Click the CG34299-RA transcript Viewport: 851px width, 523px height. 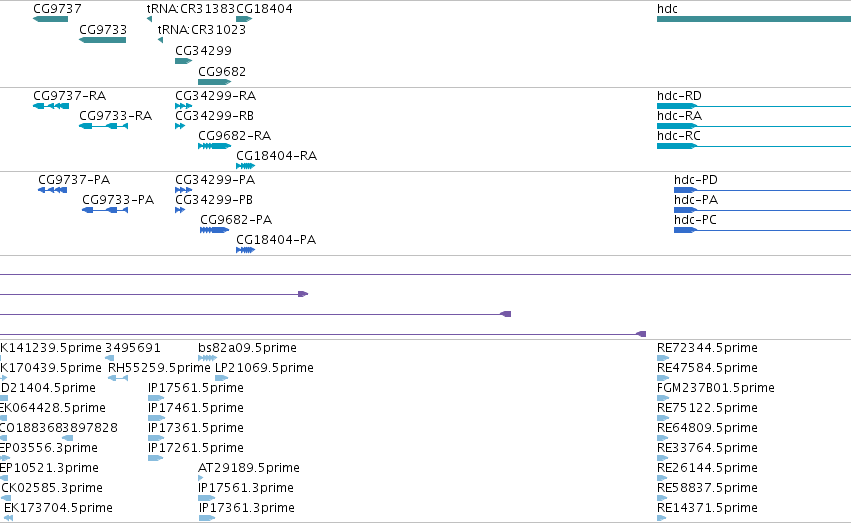click(x=183, y=106)
